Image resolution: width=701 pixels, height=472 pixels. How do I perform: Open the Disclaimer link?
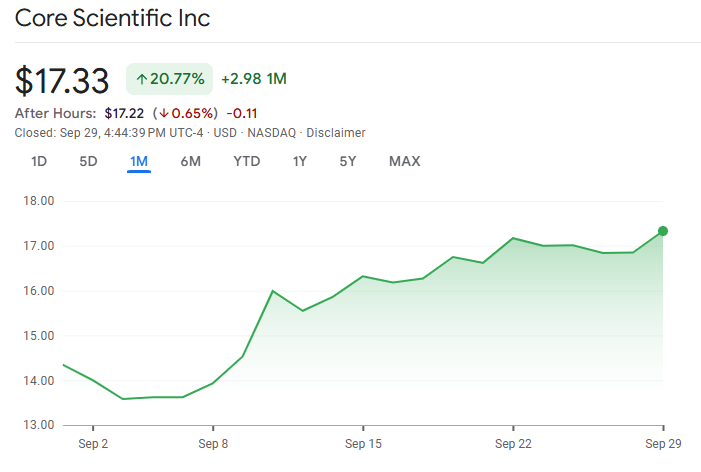click(336, 133)
